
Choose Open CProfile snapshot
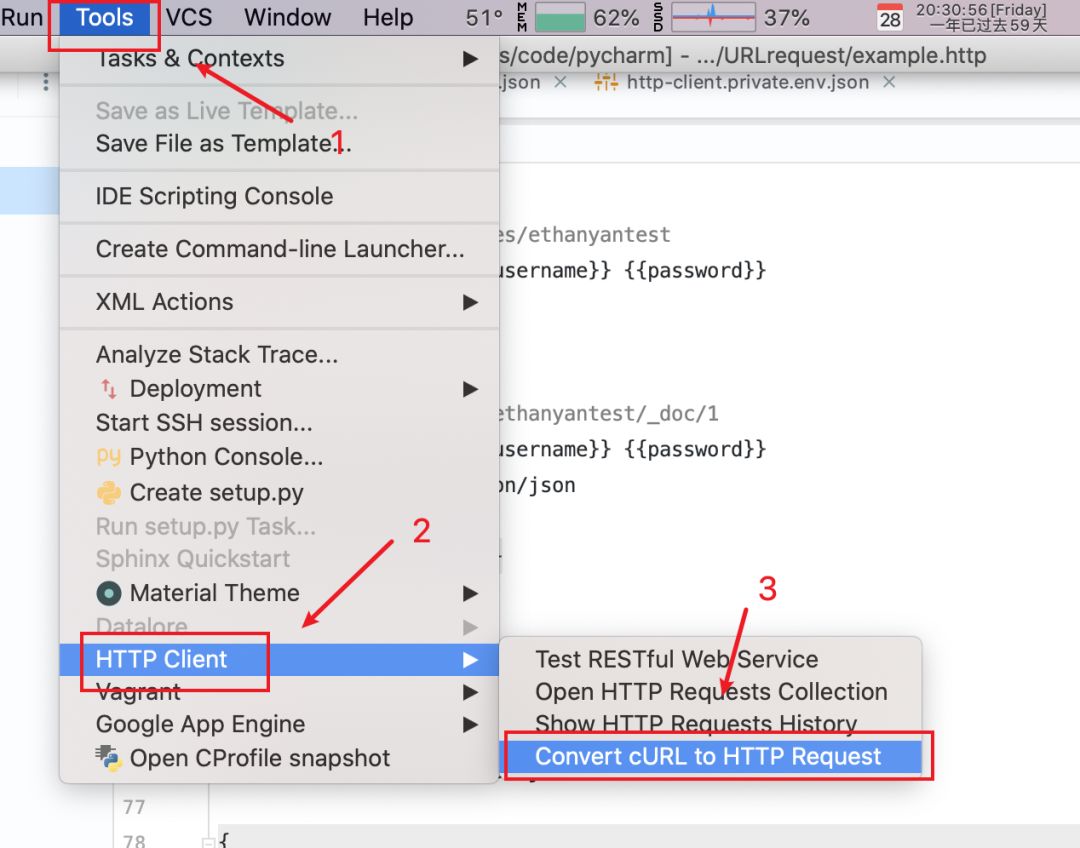(x=279, y=758)
